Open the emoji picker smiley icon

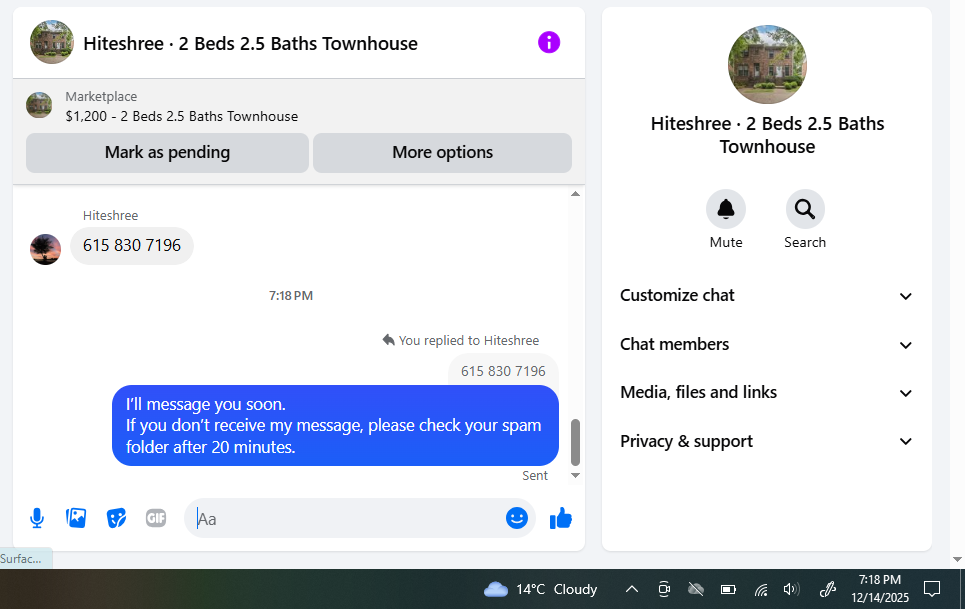click(516, 518)
